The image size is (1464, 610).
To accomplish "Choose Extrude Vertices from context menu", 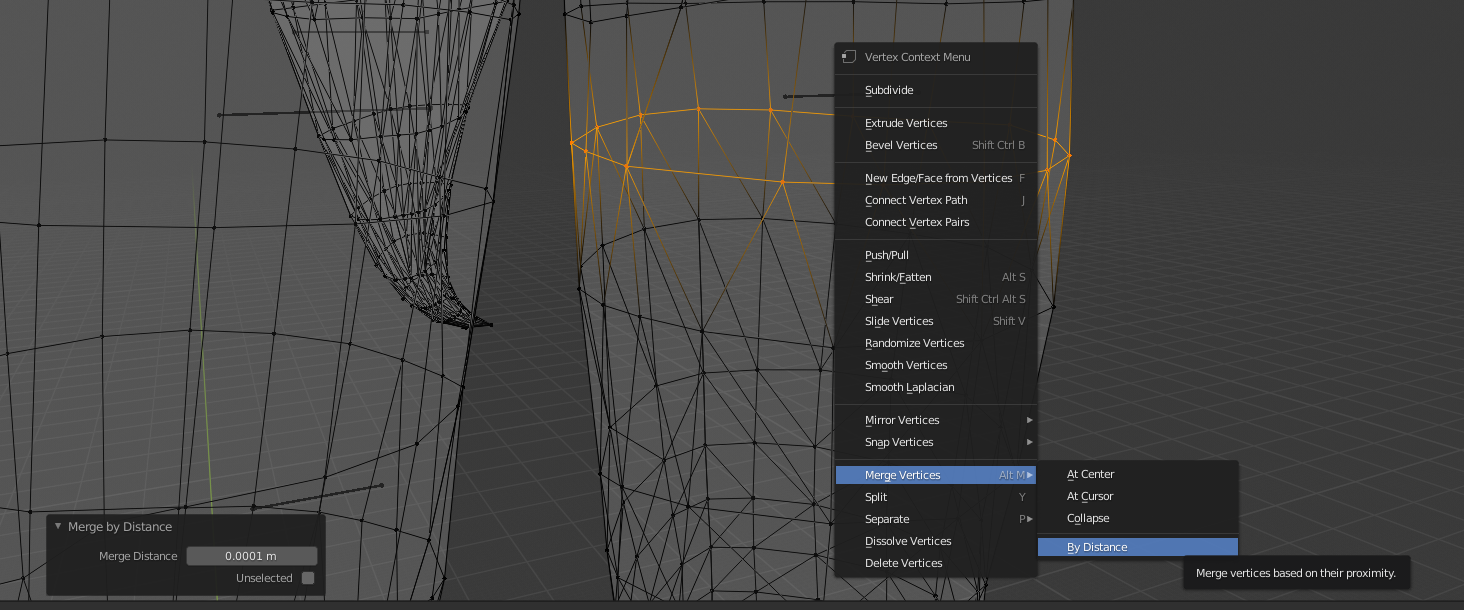I will (936, 123).
